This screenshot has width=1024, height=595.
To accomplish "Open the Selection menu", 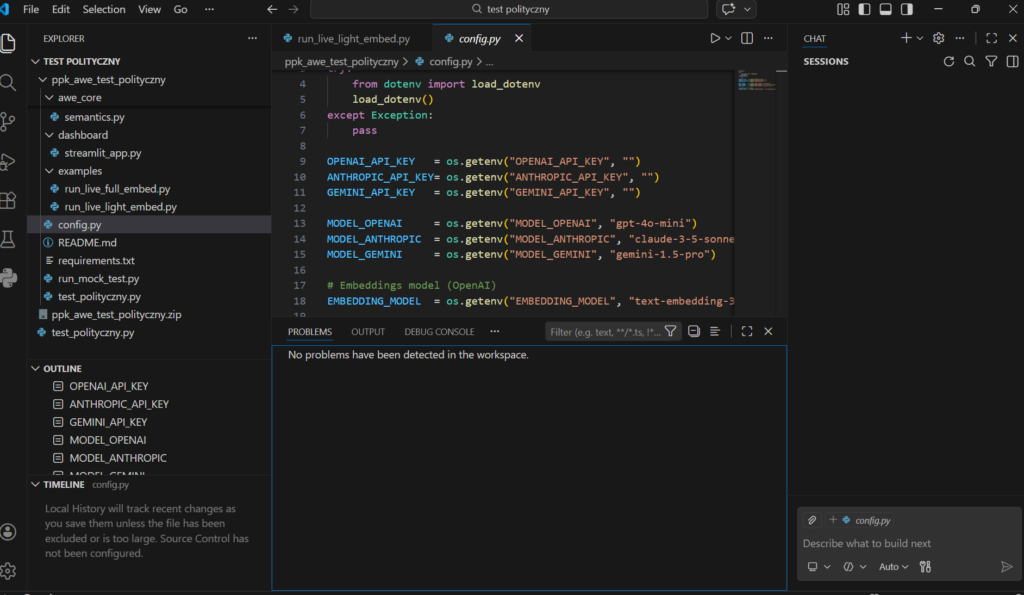I will point(104,10).
